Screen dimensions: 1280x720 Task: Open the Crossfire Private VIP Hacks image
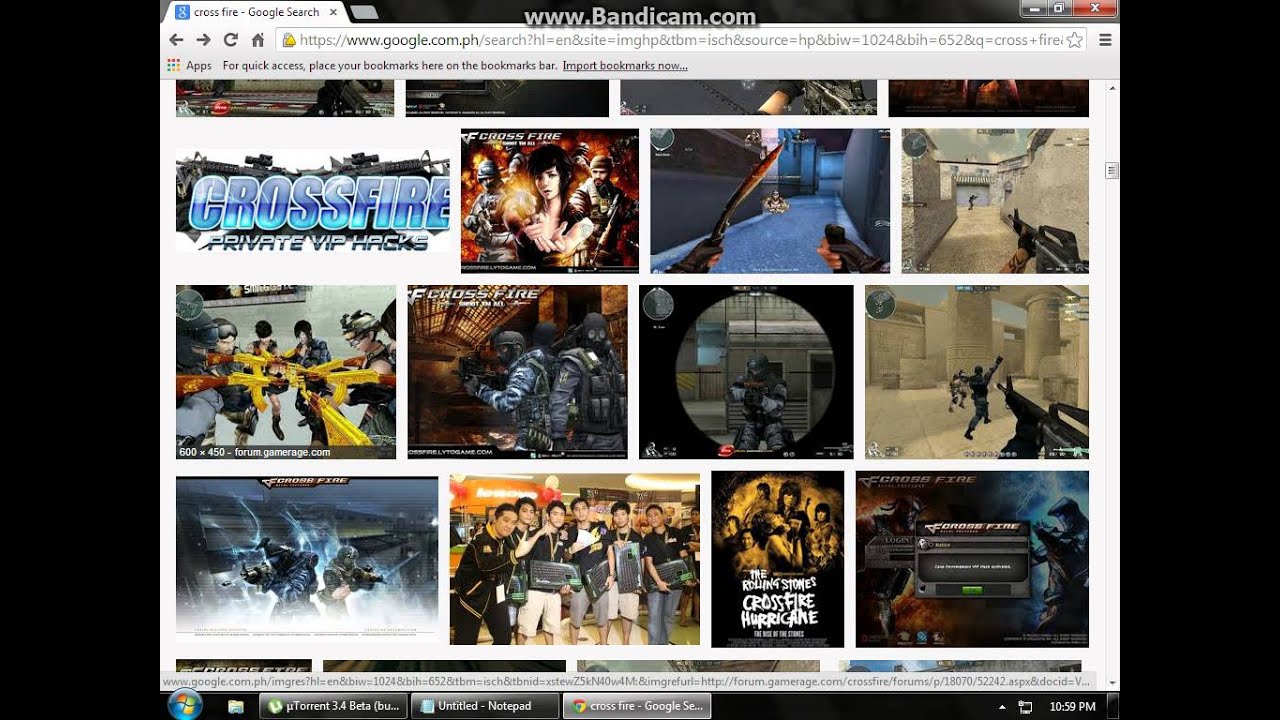(x=313, y=201)
